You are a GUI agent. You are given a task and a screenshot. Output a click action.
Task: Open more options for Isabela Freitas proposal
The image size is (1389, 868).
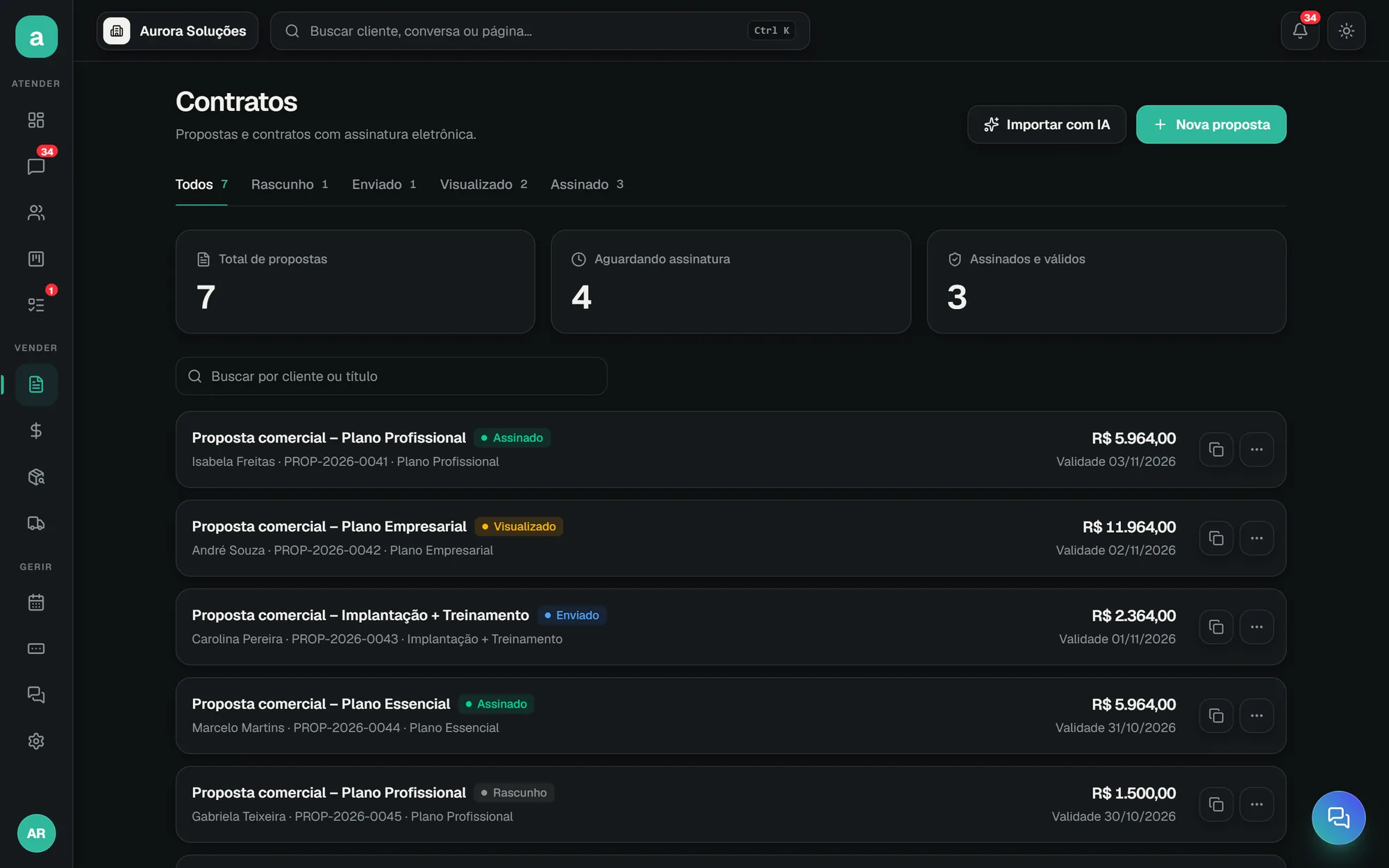(1257, 449)
